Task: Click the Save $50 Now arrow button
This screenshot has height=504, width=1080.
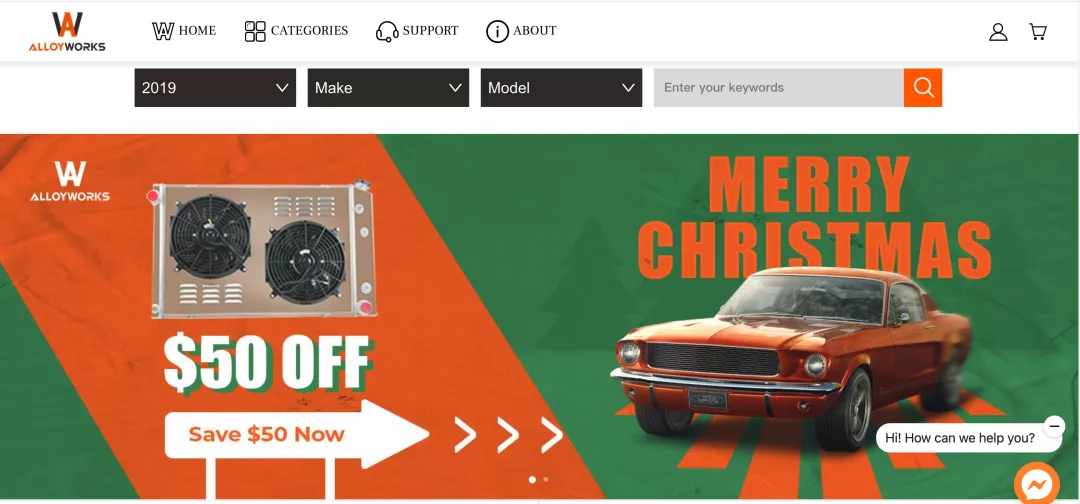Action: pos(297,434)
